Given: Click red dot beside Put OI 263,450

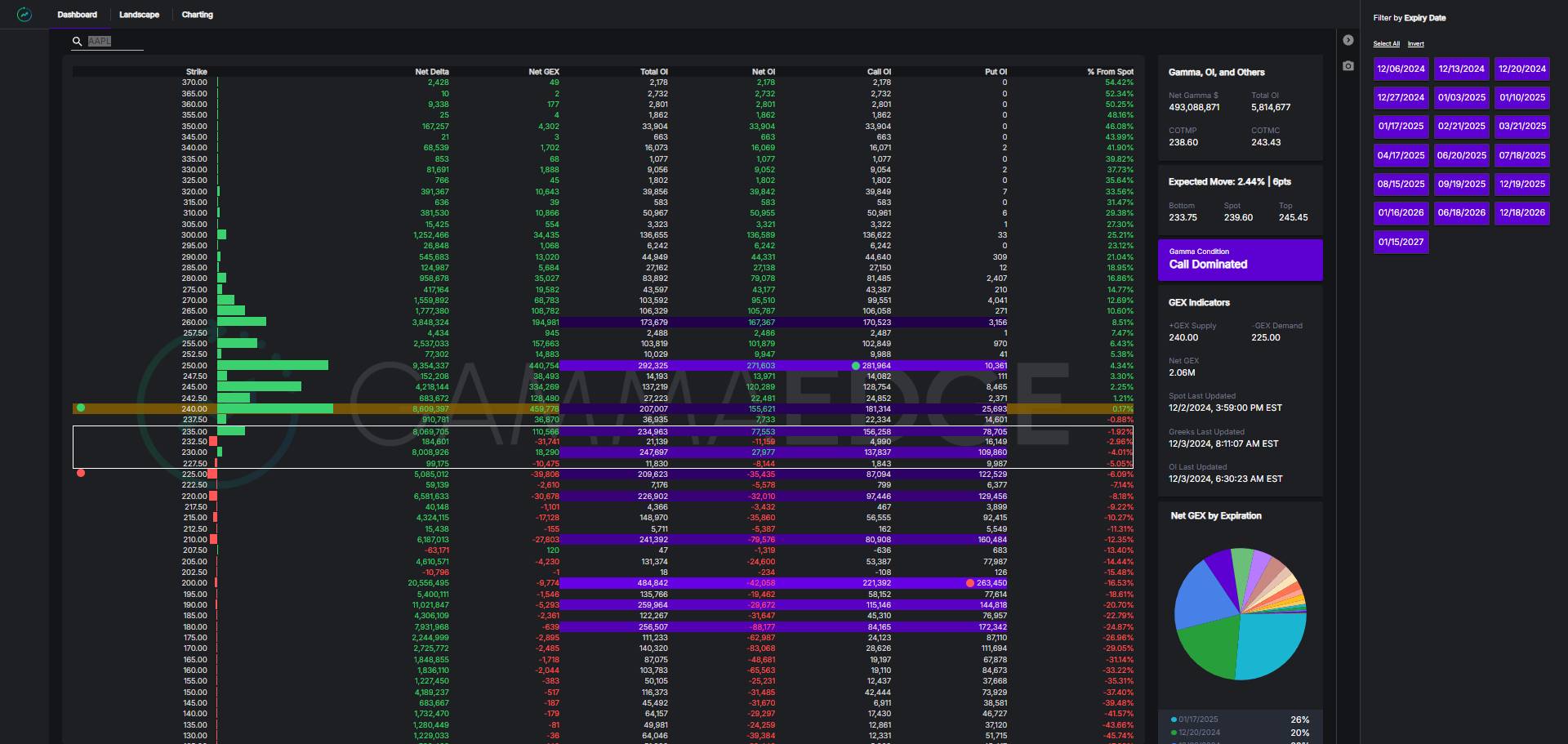Looking at the screenshot, I should coord(970,583).
